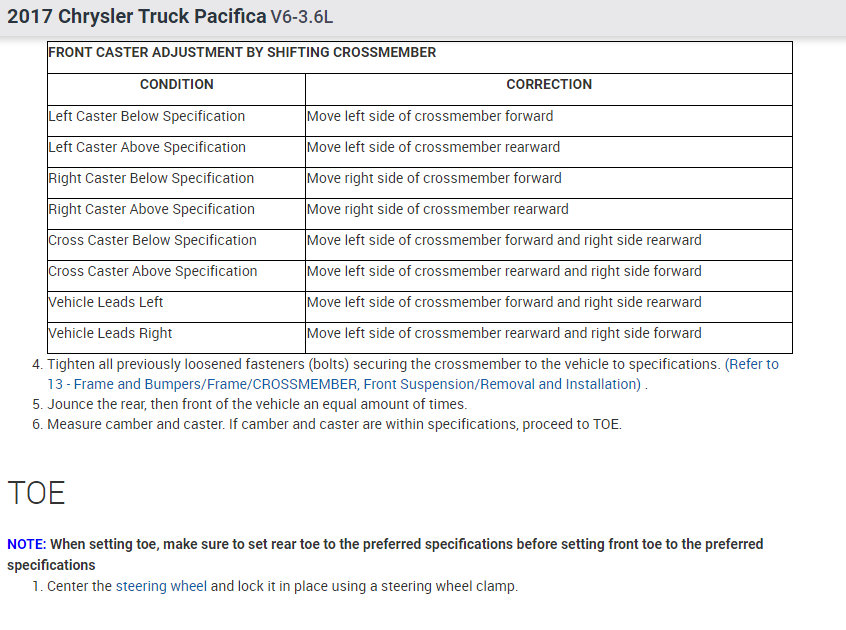Click the blue NOTE label
This screenshot has width=846, height=630.
pos(26,544)
